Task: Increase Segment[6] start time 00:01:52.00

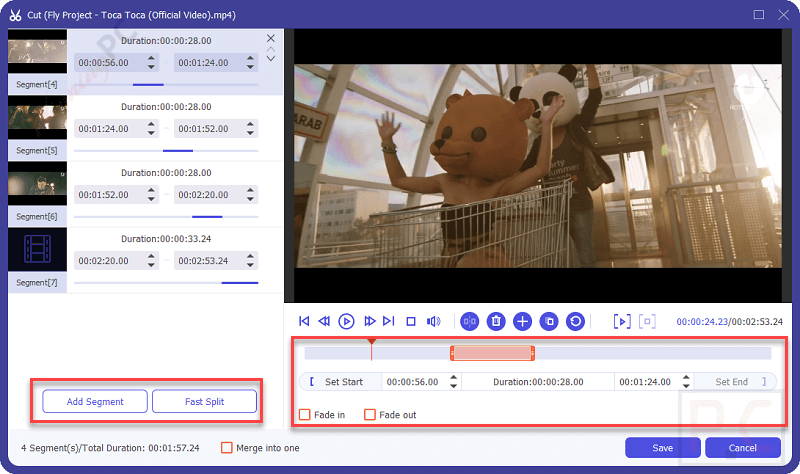Action: (151, 190)
